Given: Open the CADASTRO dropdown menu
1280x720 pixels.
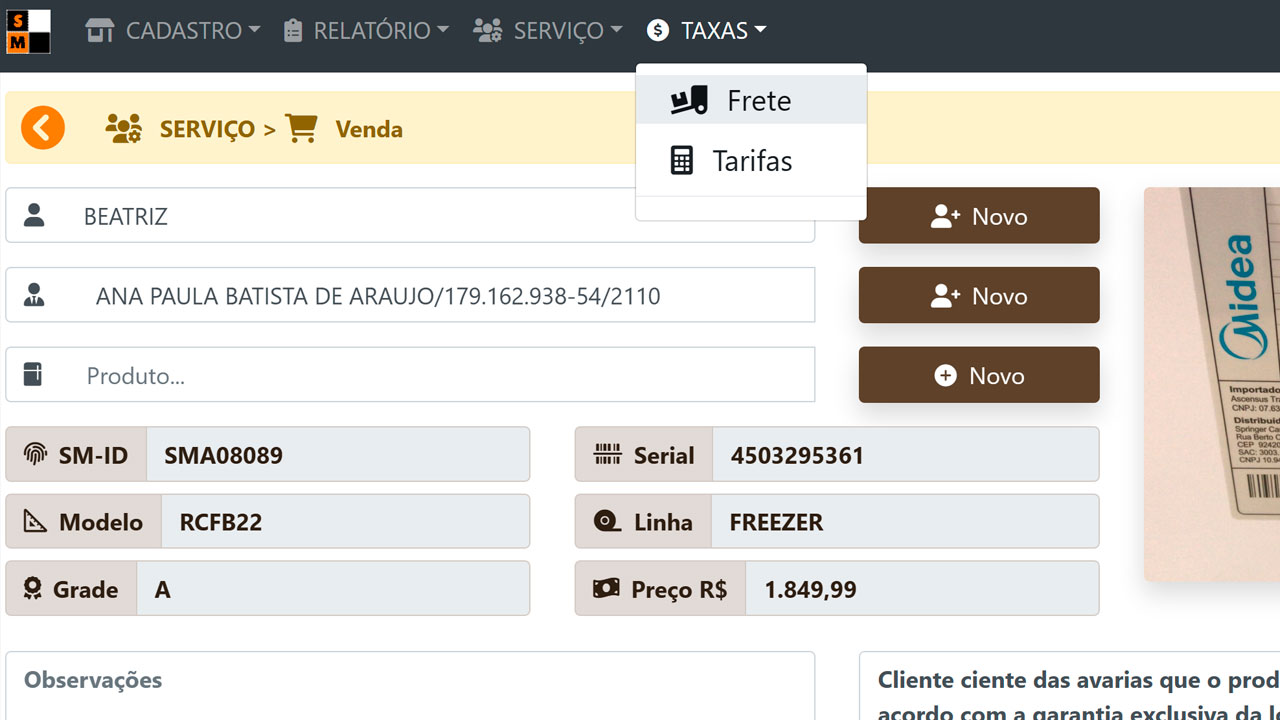Looking at the screenshot, I should (x=173, y=31).
